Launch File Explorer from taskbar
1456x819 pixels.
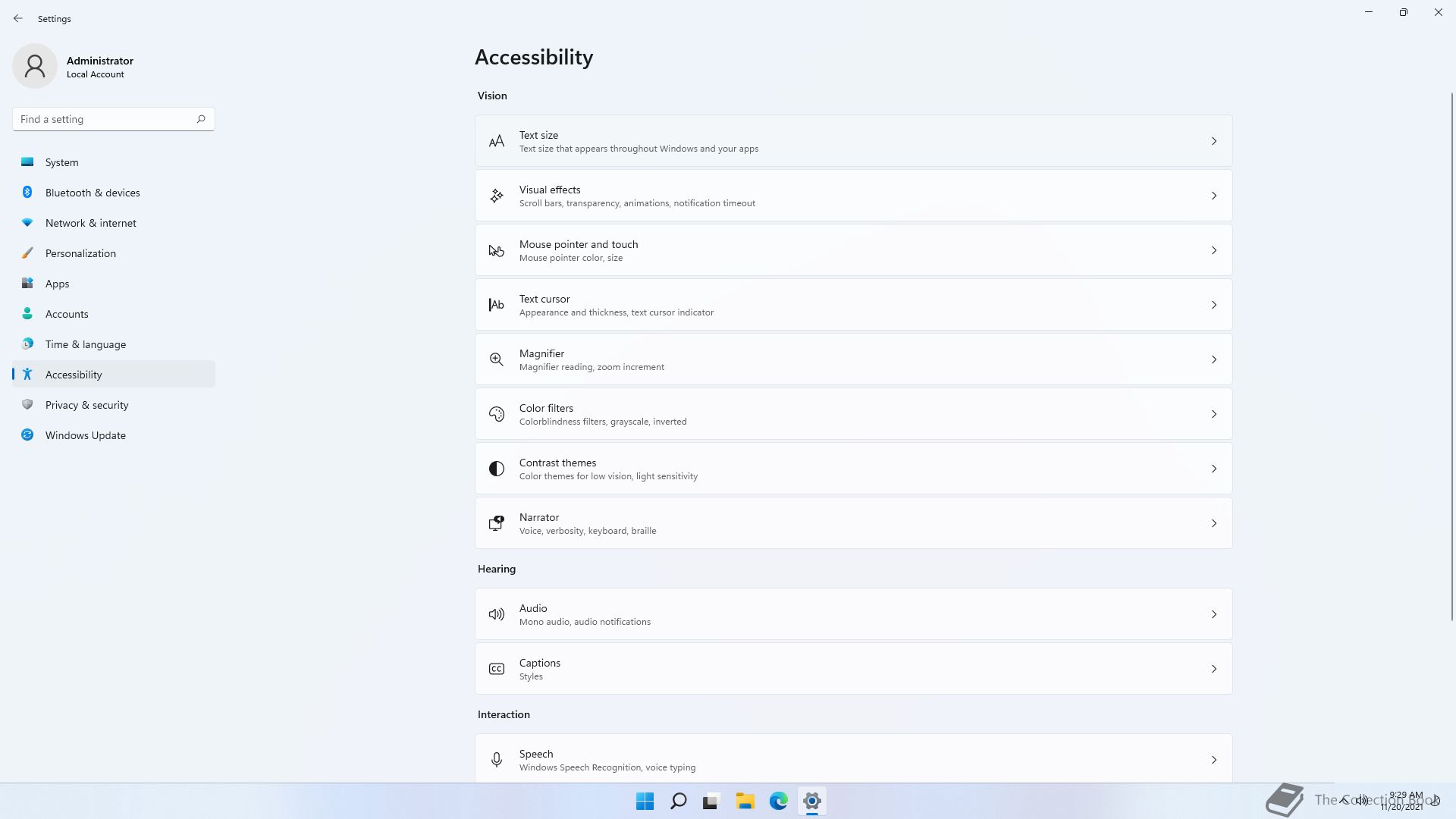[x=745, y=801]
